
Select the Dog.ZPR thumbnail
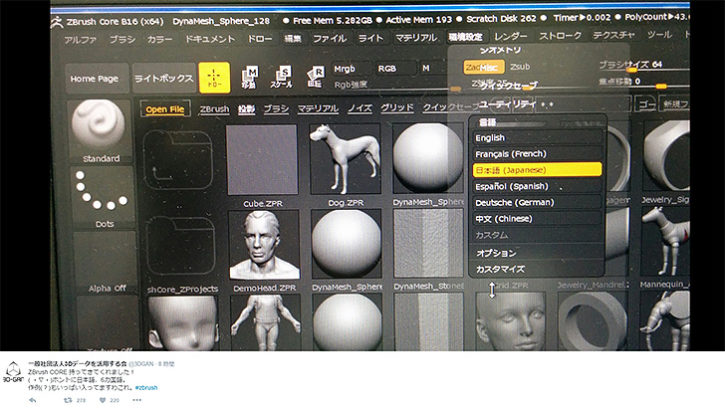345,159
